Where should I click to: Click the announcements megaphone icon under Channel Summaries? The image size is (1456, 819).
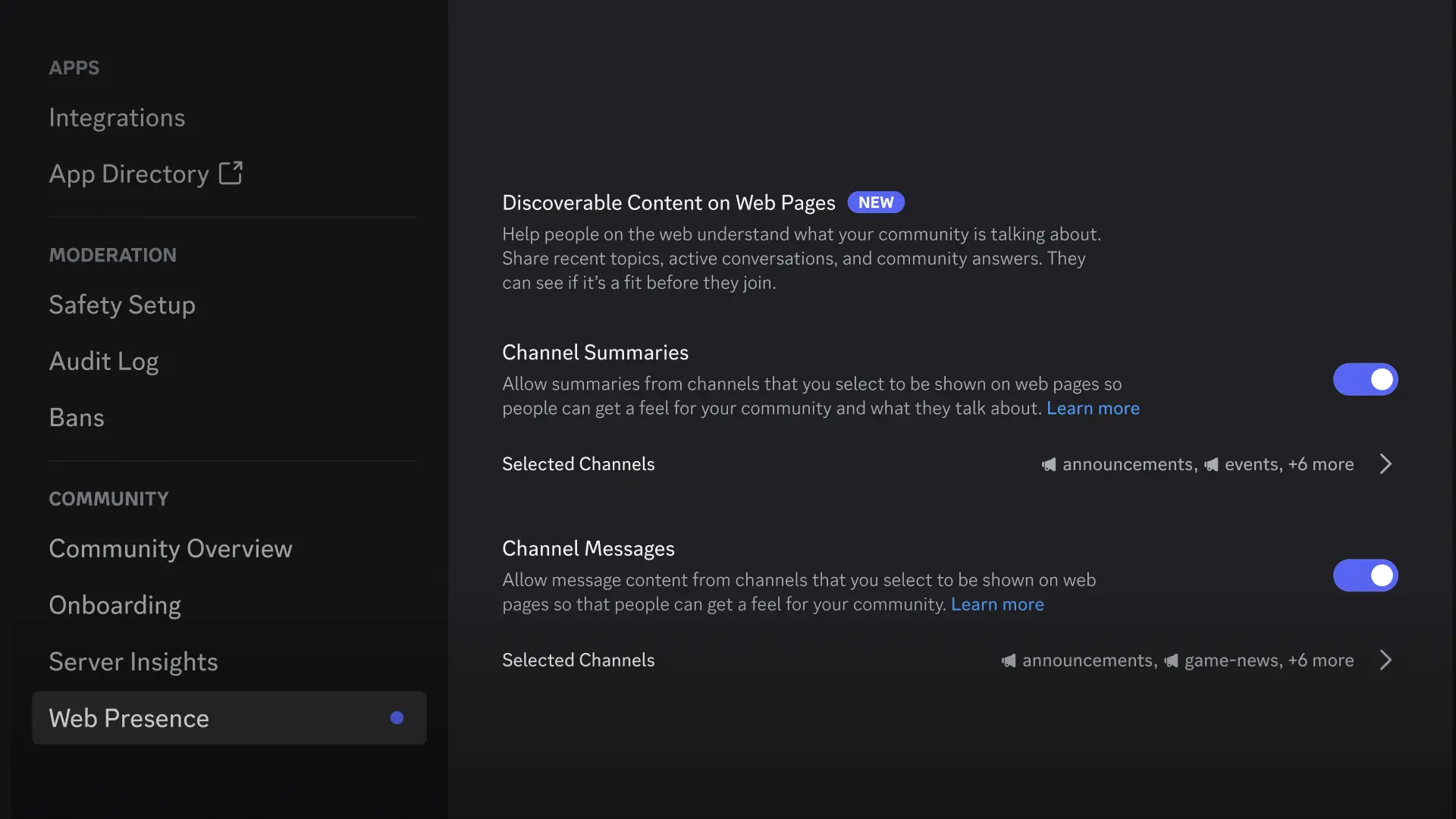point(1049,464)
